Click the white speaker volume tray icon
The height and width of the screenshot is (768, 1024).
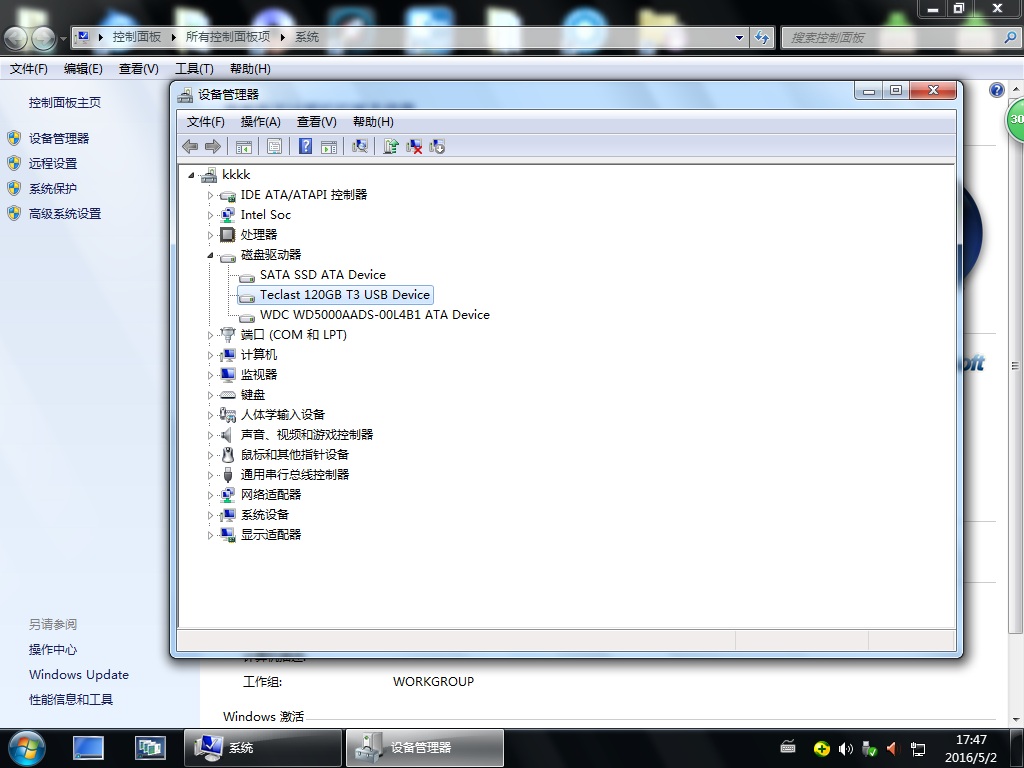tap(846, 748)
